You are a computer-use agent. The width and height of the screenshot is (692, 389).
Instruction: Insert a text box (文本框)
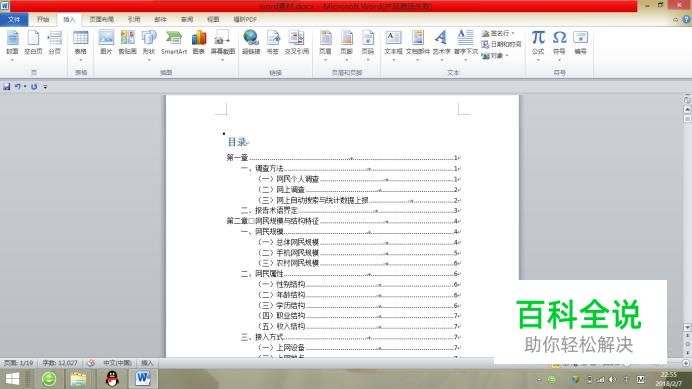click(393, 45)
